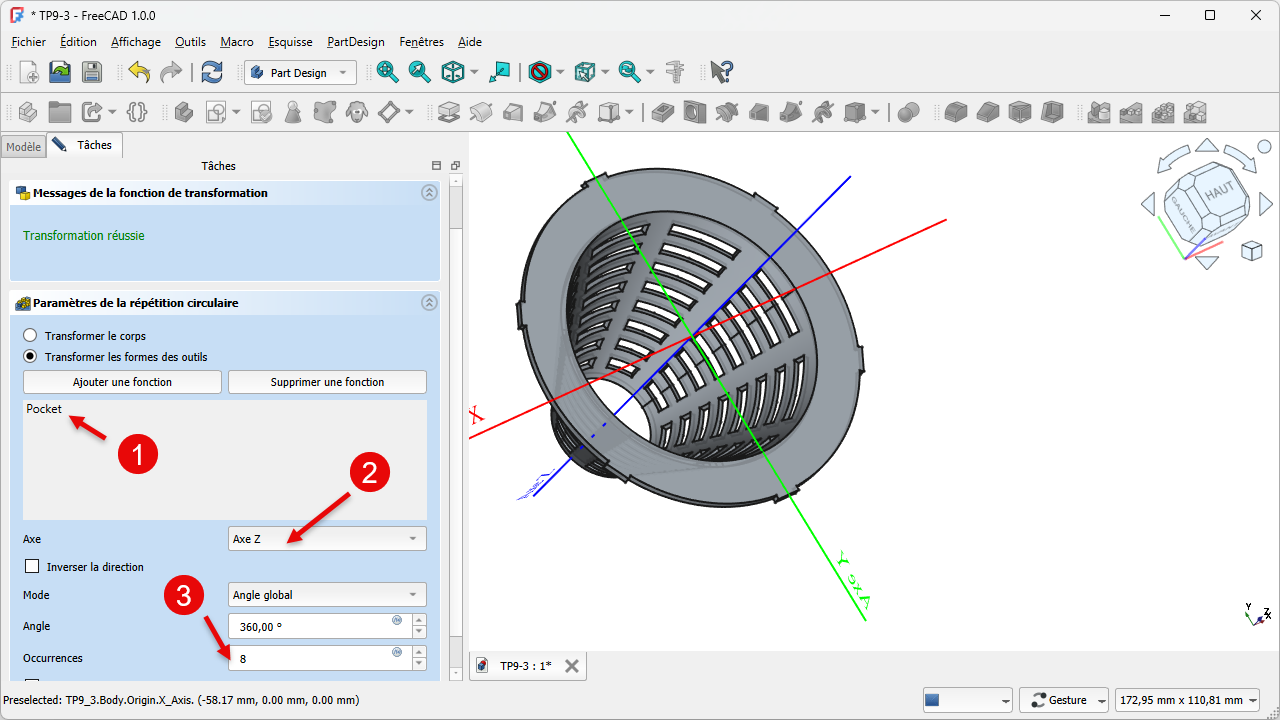Click the Fit All zoom icon
Image resolution: width=1280 pixels, height=720 pixels.
point(388,72)
